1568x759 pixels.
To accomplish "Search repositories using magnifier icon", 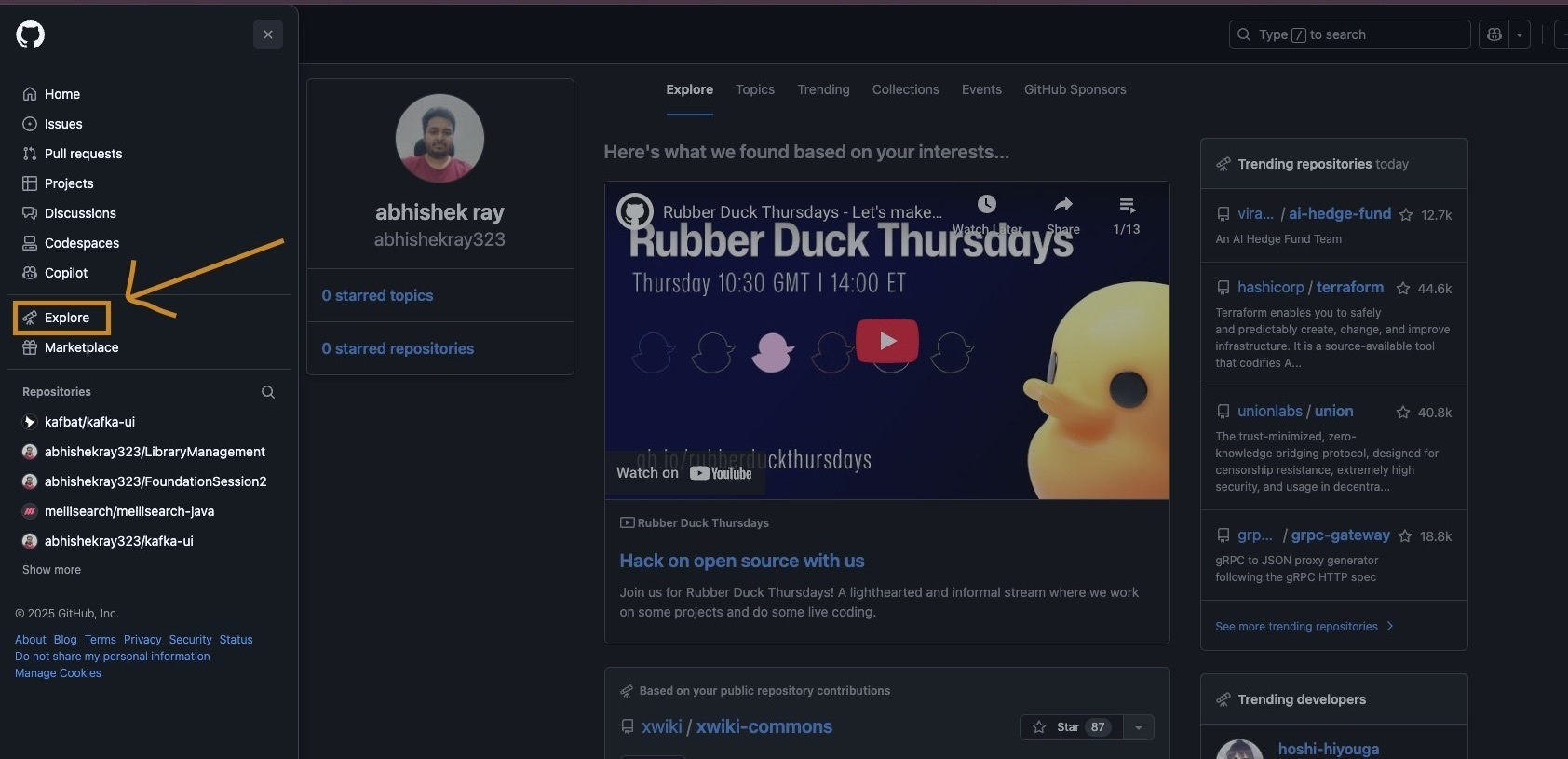I will 268,392.
